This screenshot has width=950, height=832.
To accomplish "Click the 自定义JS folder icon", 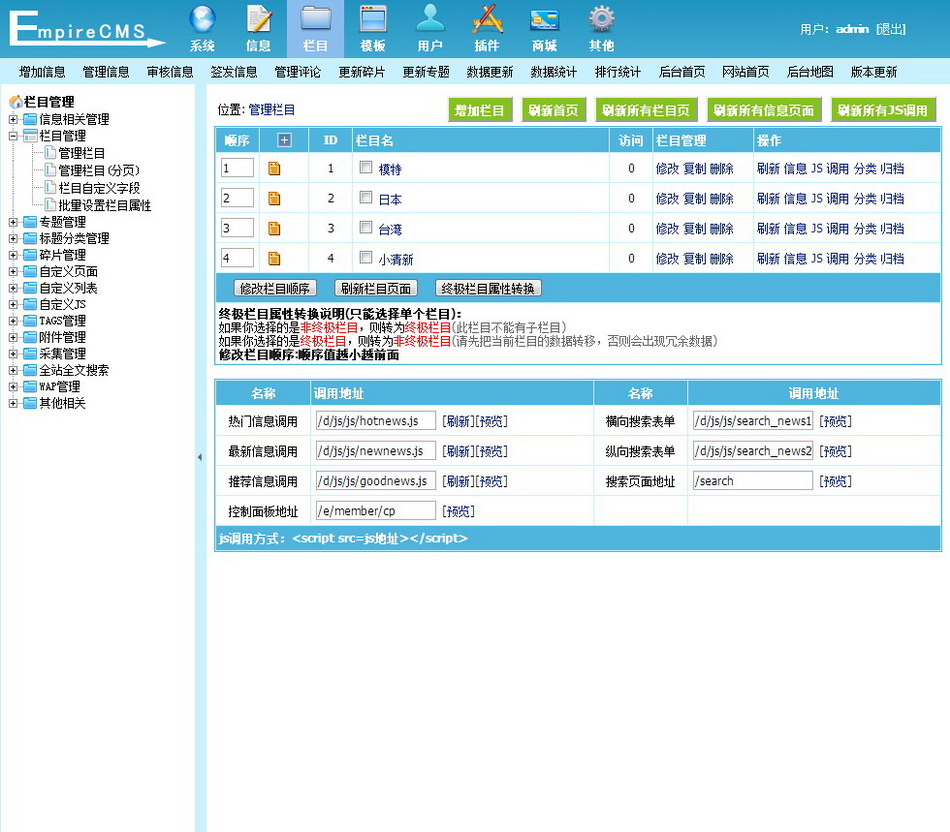I will tap(30, 305).
